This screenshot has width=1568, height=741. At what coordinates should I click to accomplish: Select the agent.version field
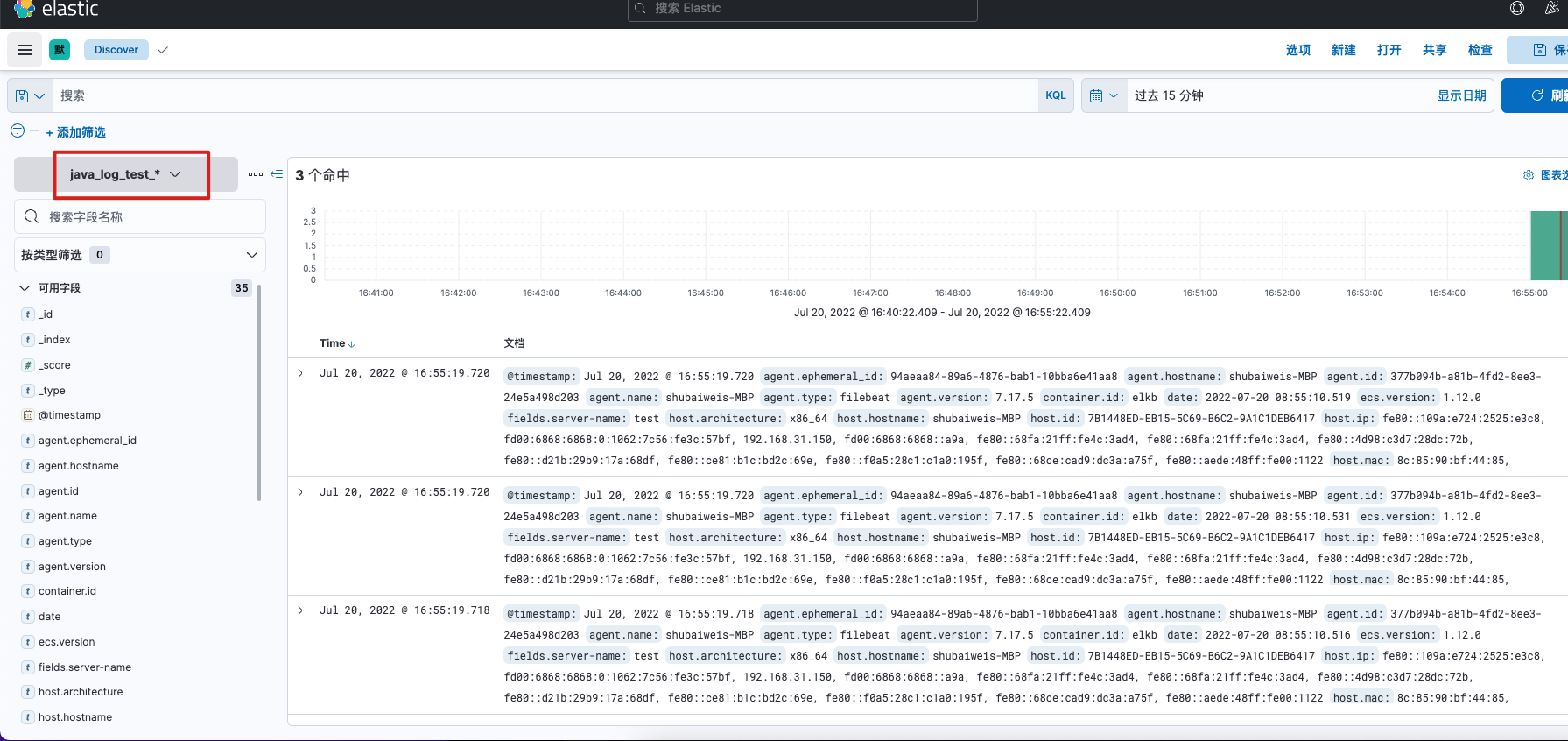coord(72,567)
